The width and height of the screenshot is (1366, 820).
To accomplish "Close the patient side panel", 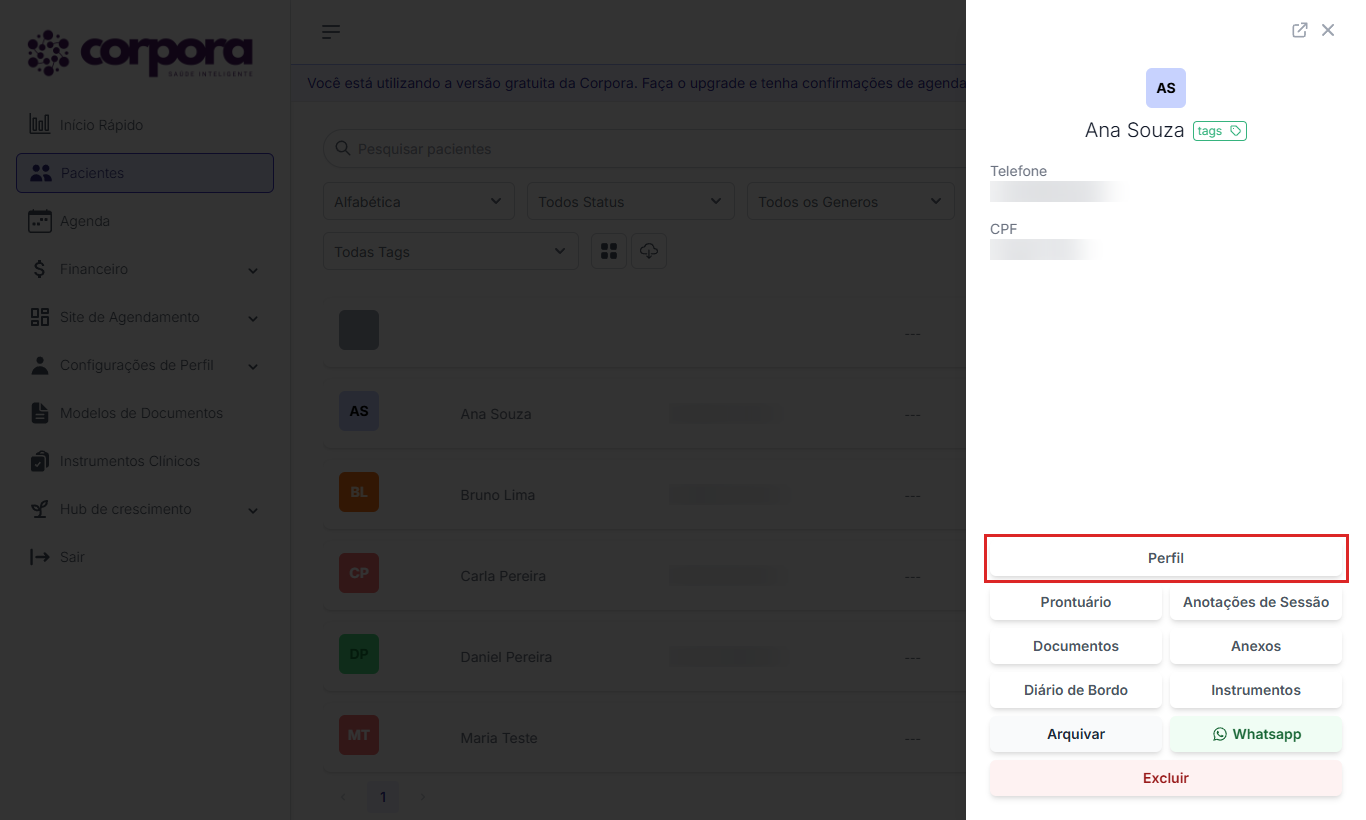I will click(x=1328, y=30).
